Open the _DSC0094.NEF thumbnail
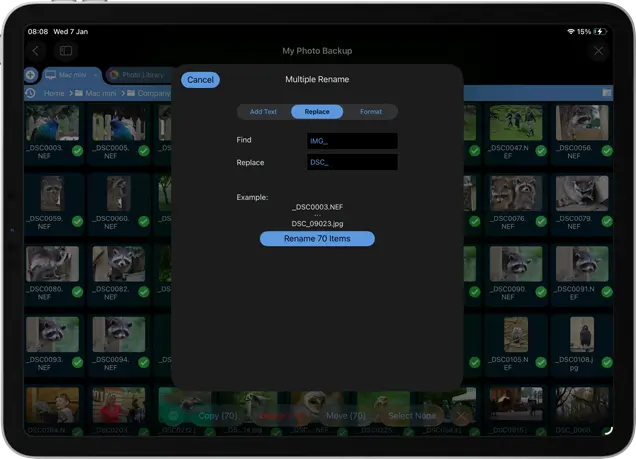This screenshot has width=636, height=459. click(118, 334)
